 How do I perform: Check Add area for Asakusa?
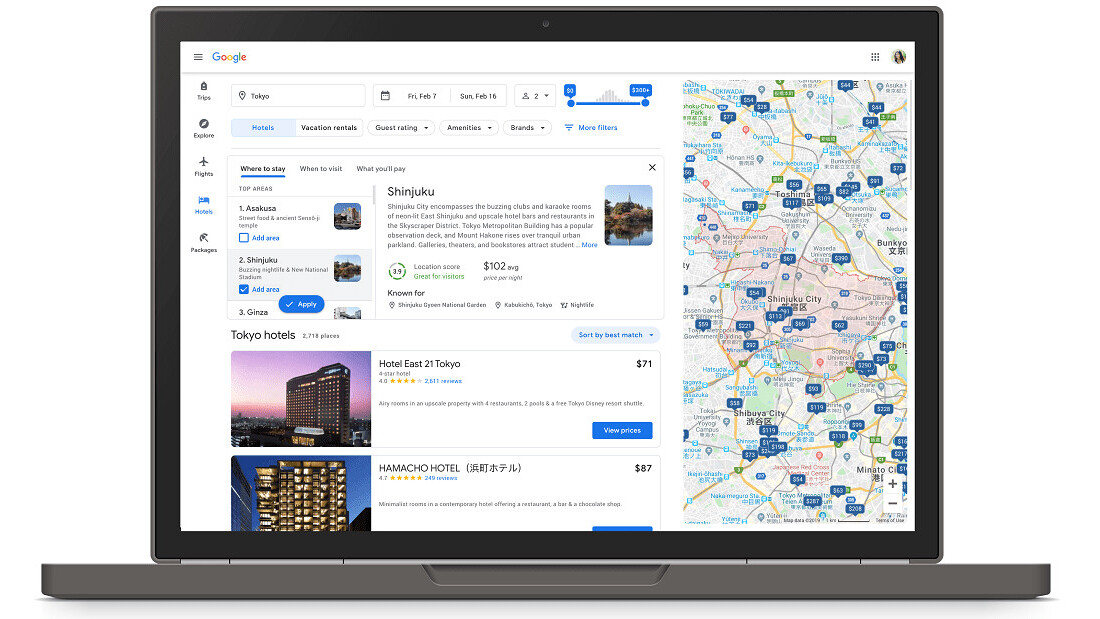tap(244, 238)
